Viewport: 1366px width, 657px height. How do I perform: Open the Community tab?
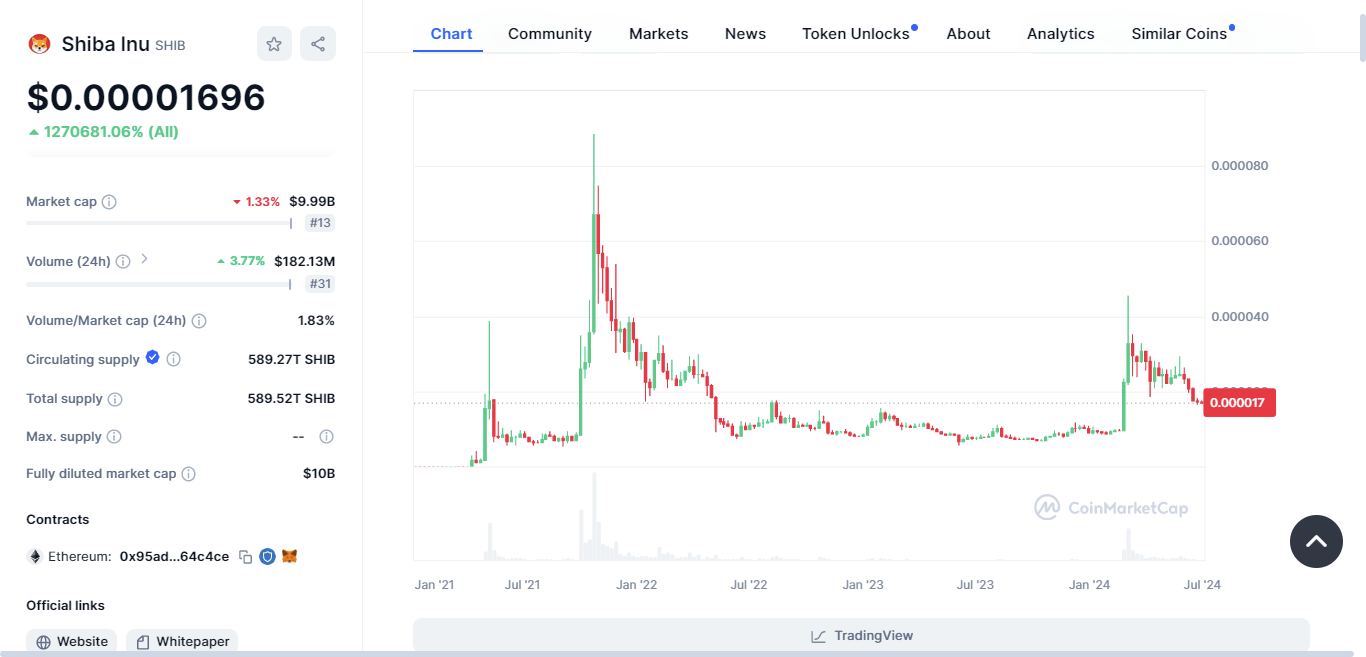click(x=550, y=34)
